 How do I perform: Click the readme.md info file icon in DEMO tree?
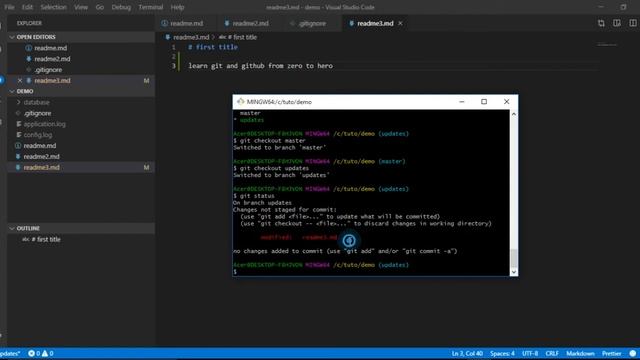(18, 146)
